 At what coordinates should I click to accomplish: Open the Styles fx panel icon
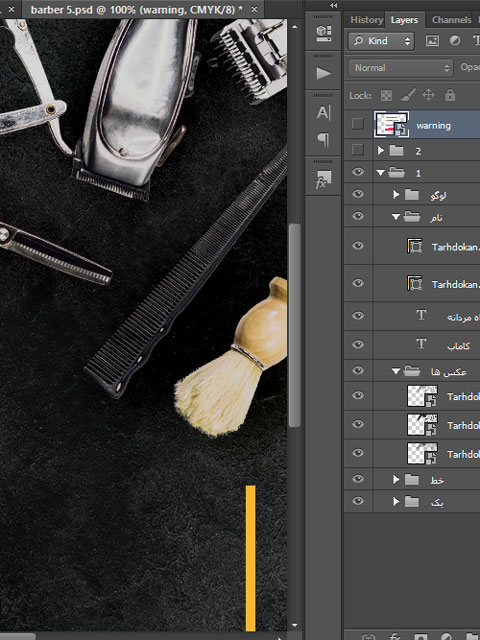click(323, 179)
